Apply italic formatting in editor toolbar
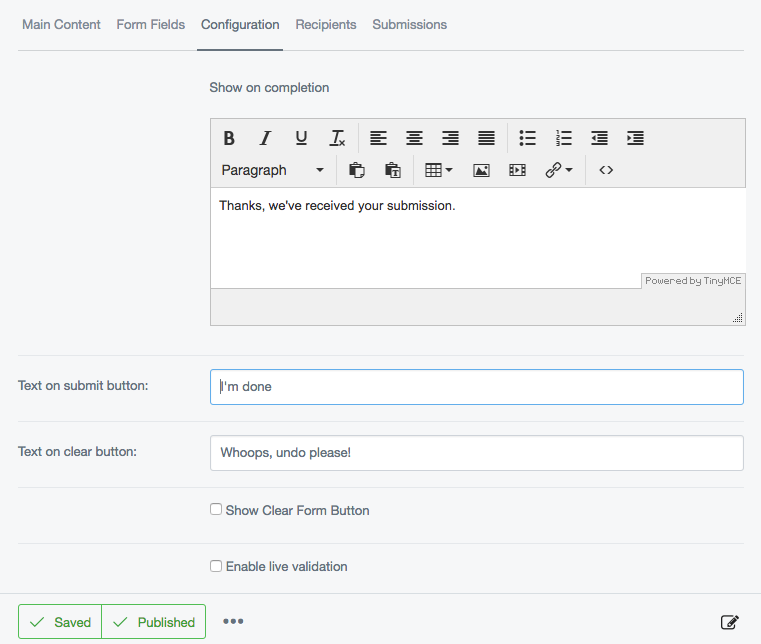761x644 pixels. tap(265, 138)
